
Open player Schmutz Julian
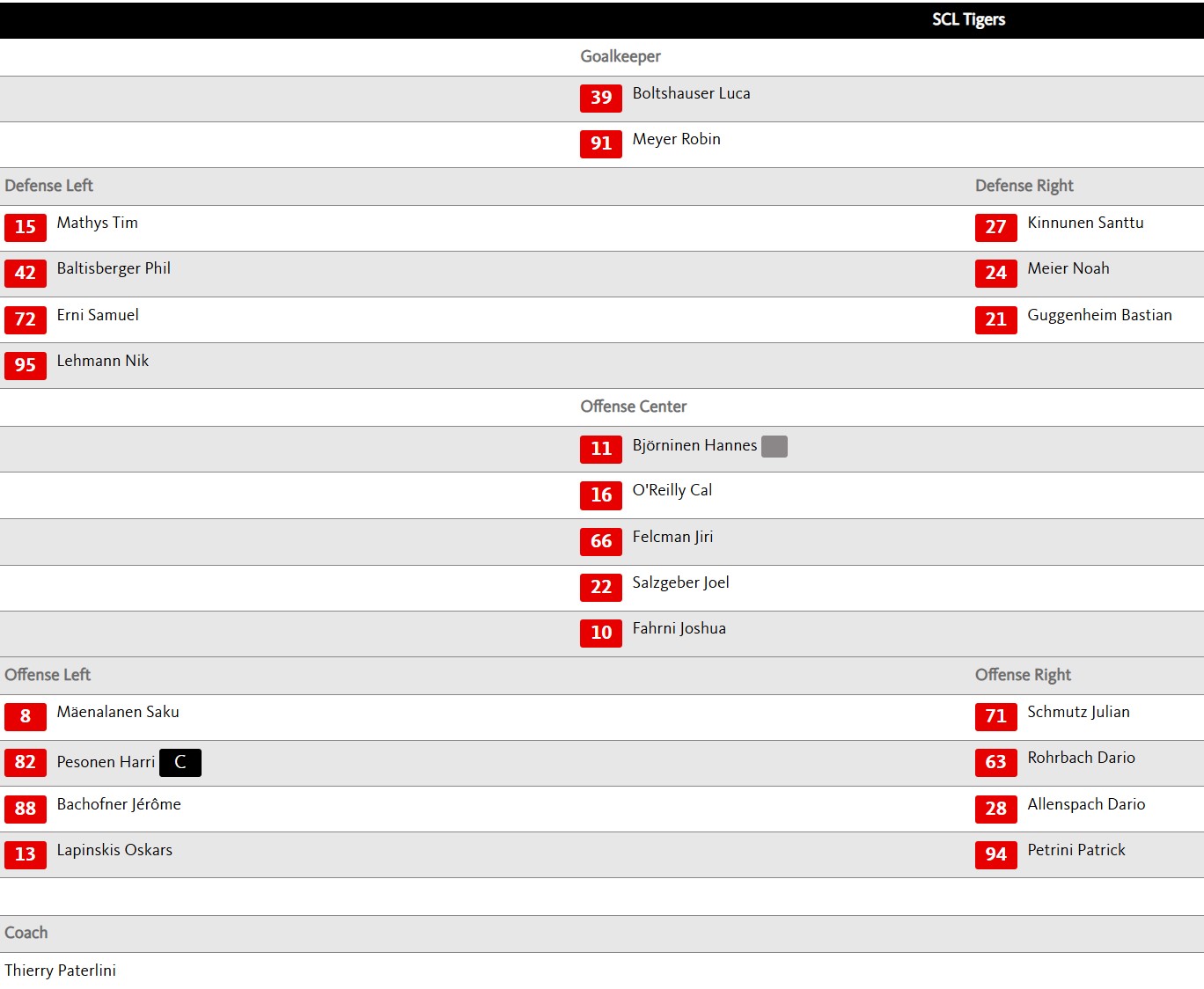click(x=1078, y=712)
